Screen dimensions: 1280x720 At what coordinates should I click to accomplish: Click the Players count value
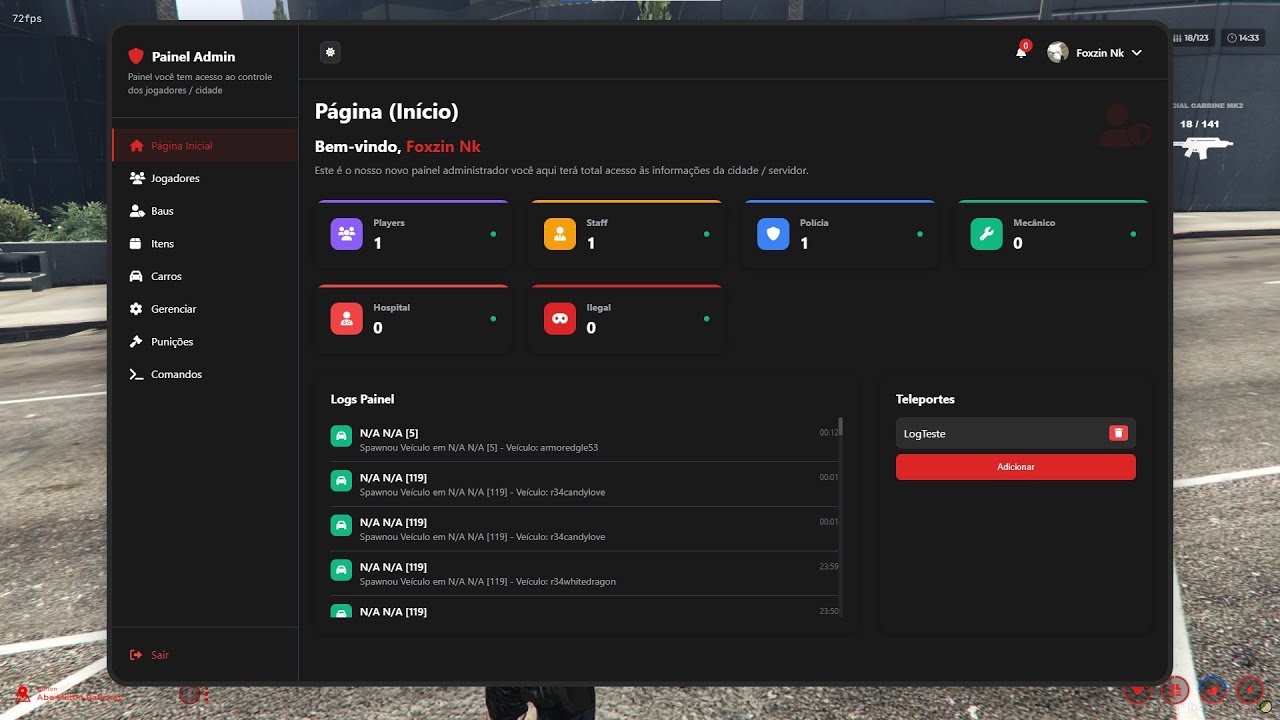tap(378, 243)
